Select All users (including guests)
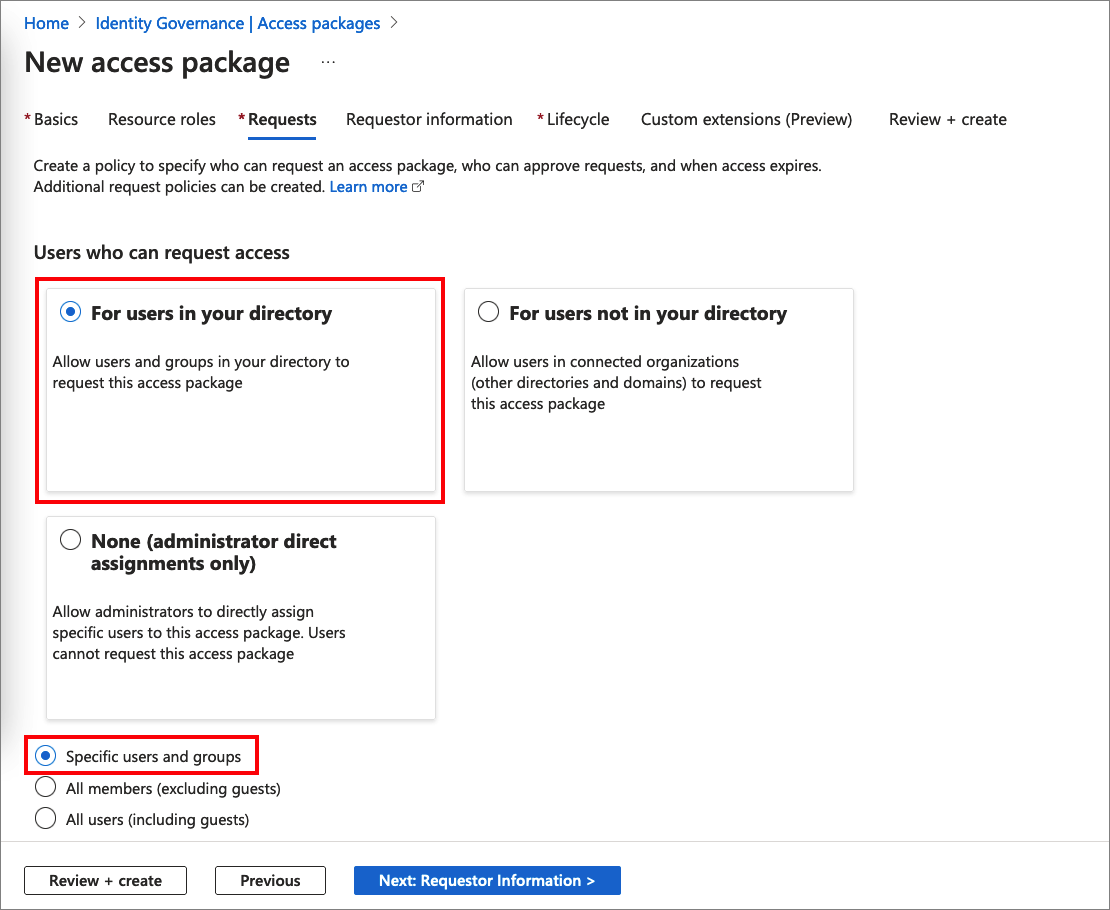 [46, 819]
